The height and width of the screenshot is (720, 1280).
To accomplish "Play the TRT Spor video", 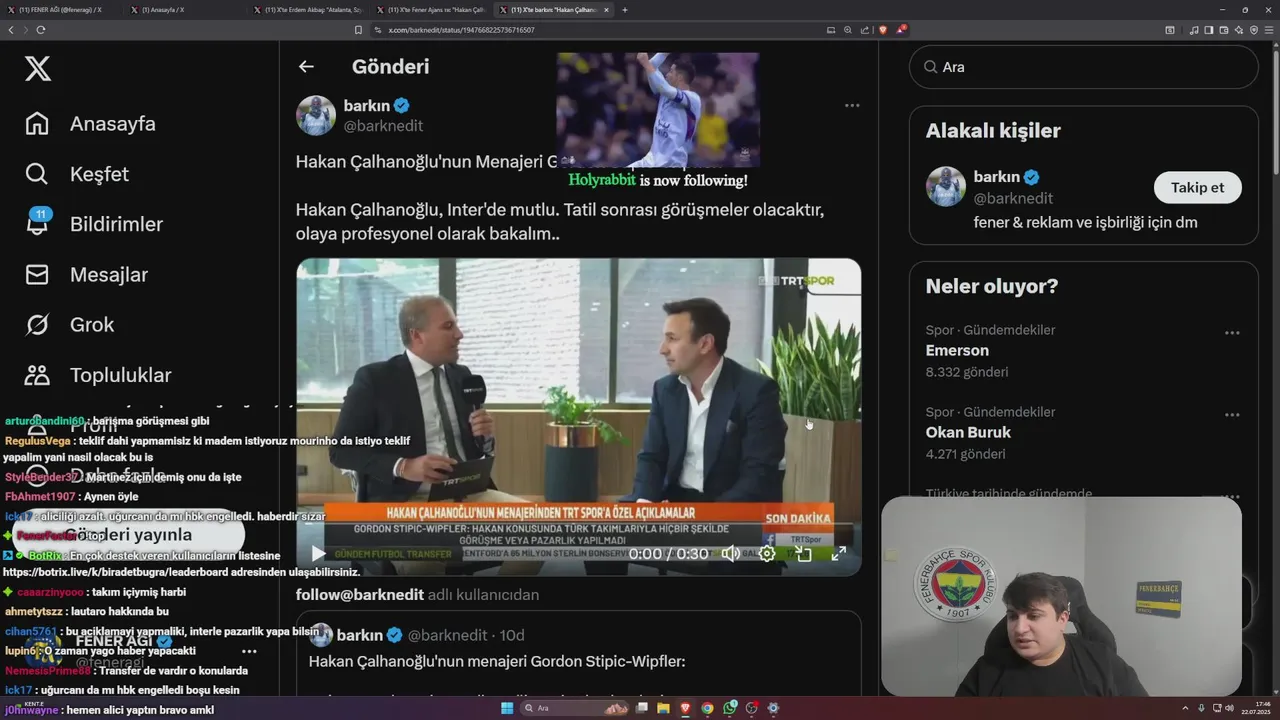I will click(x=318, y=553).
